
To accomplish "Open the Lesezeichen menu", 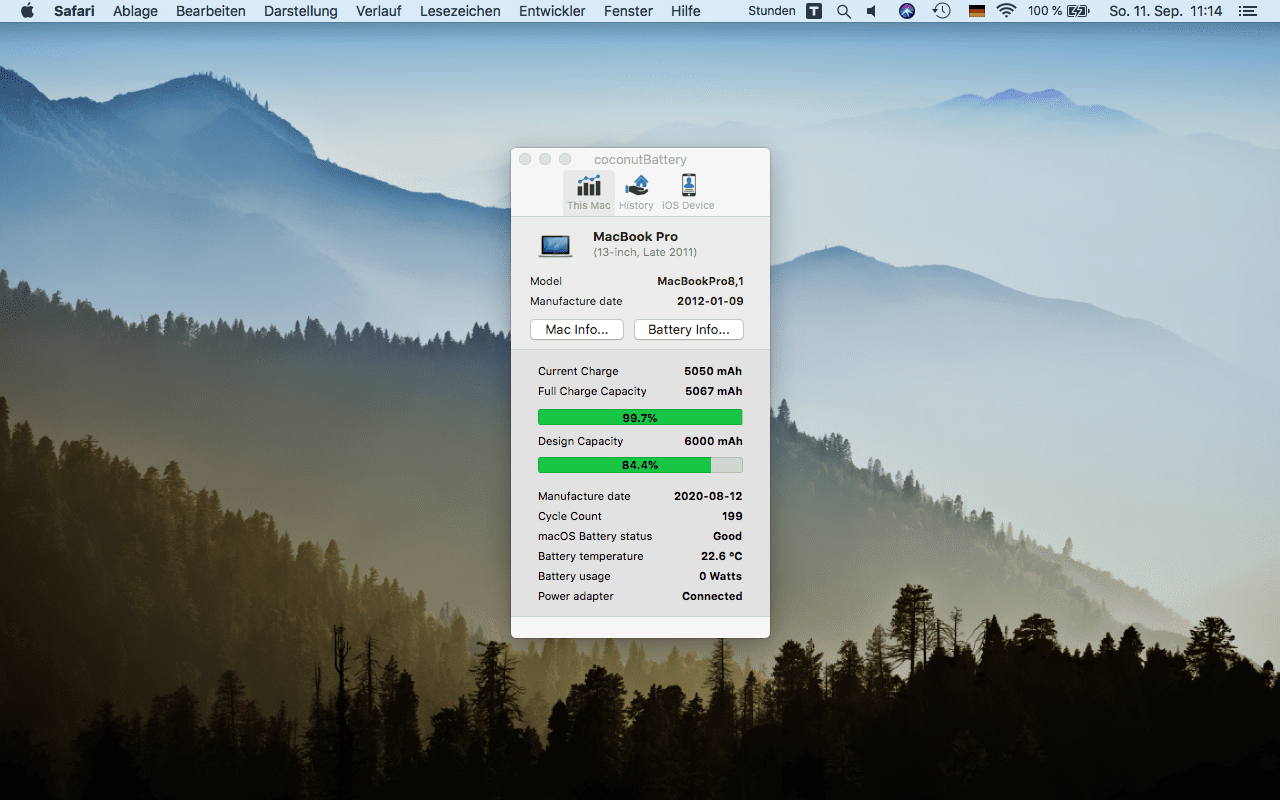I will (460, 11).
